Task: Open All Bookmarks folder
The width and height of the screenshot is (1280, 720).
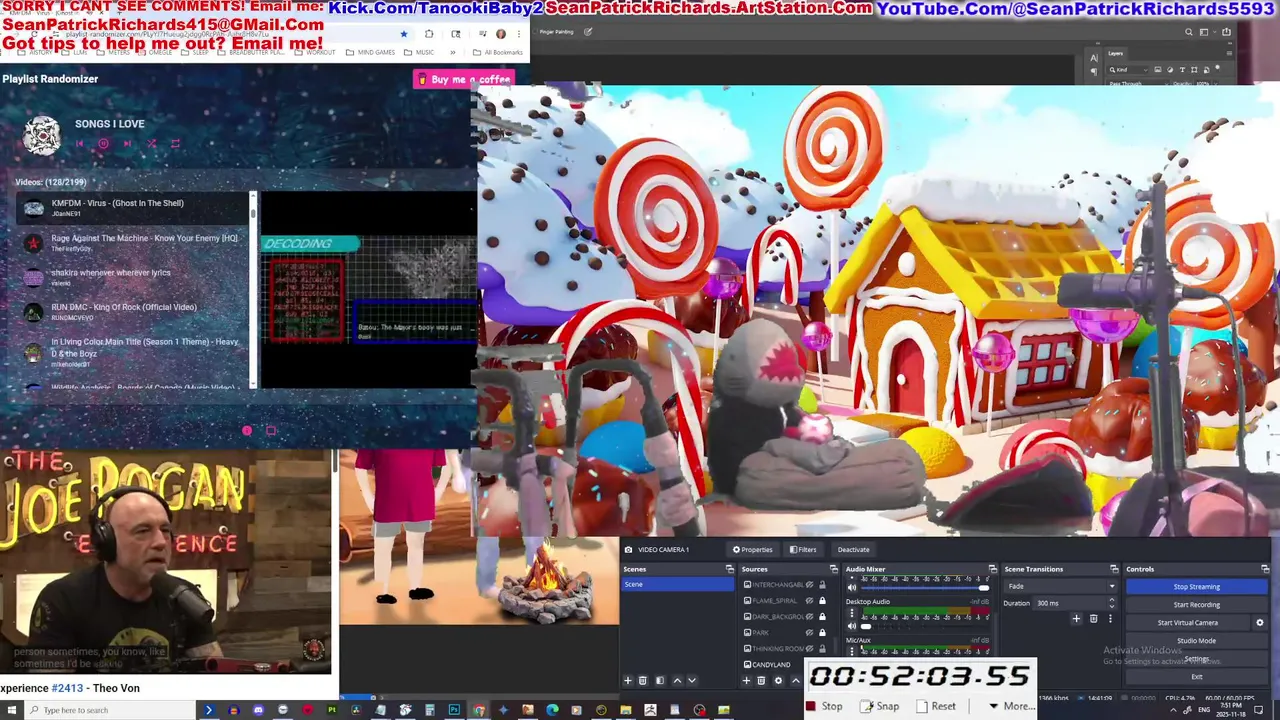Action: tap(498, 52)
